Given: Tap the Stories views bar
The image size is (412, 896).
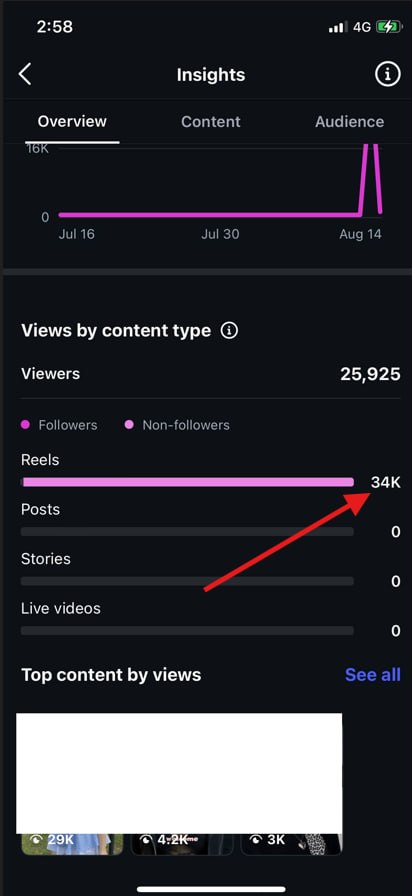Looking at the screenshot, I should (x=187, y=581).
